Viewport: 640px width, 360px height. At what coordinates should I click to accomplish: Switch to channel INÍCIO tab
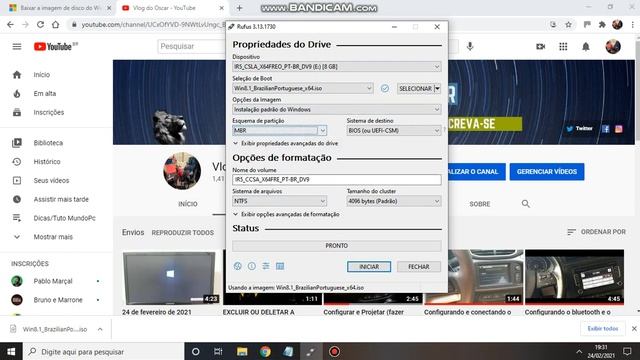tap(188, 204)
